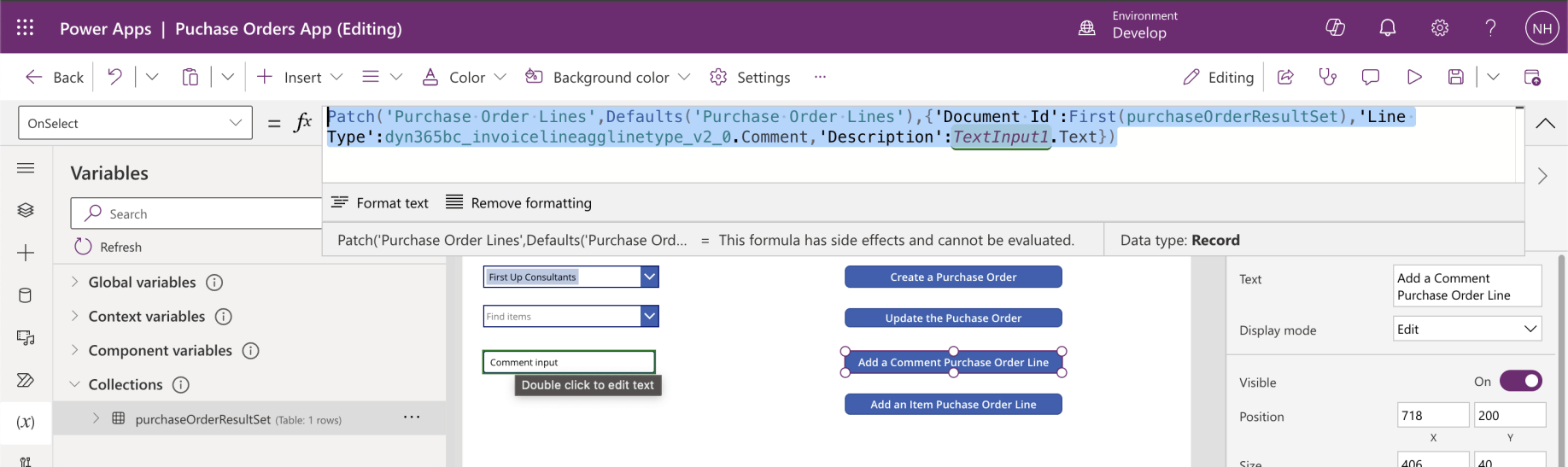Toggle the Visible switch off
This screenshot has height=467, width=1568.
[x=1520, y=381]
